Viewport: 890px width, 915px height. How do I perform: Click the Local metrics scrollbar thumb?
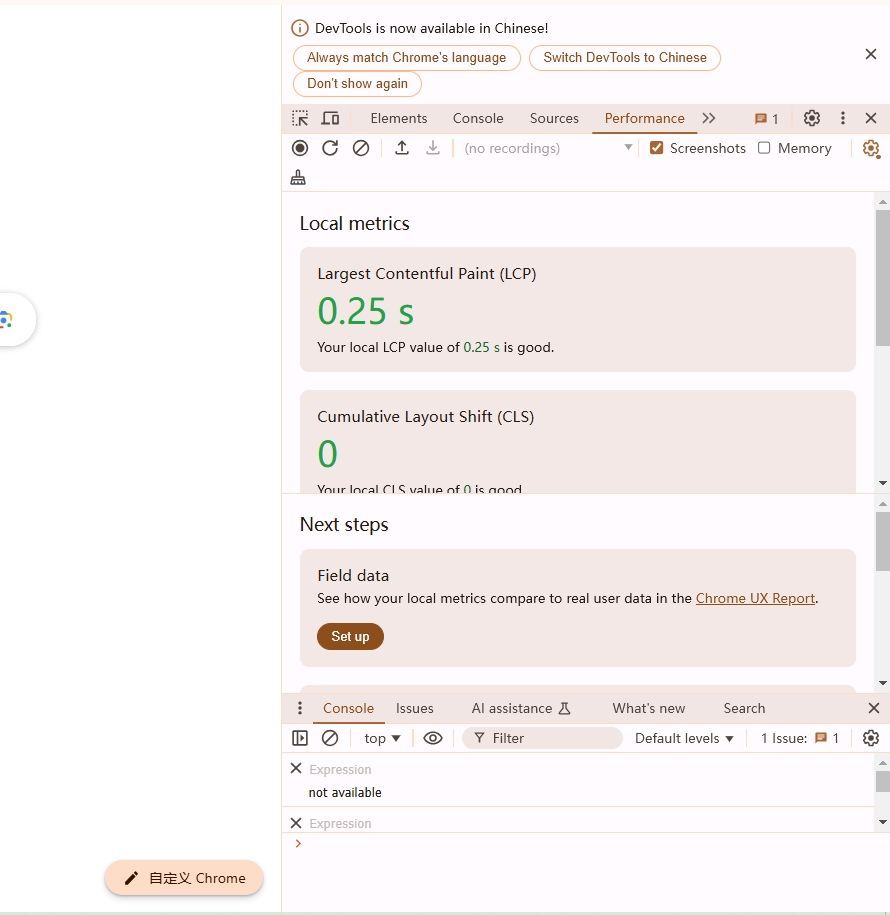(882, 278)
